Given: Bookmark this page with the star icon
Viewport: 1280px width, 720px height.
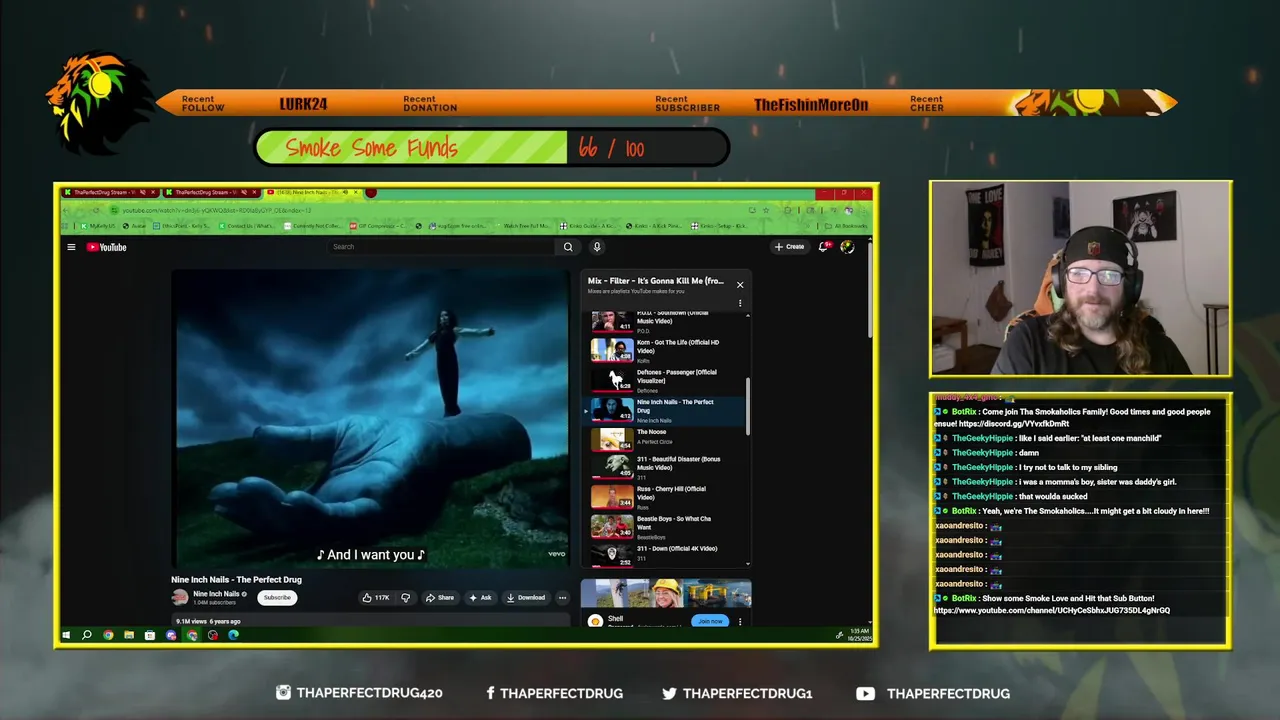Looking at the screenshot, I should point(766,210).
